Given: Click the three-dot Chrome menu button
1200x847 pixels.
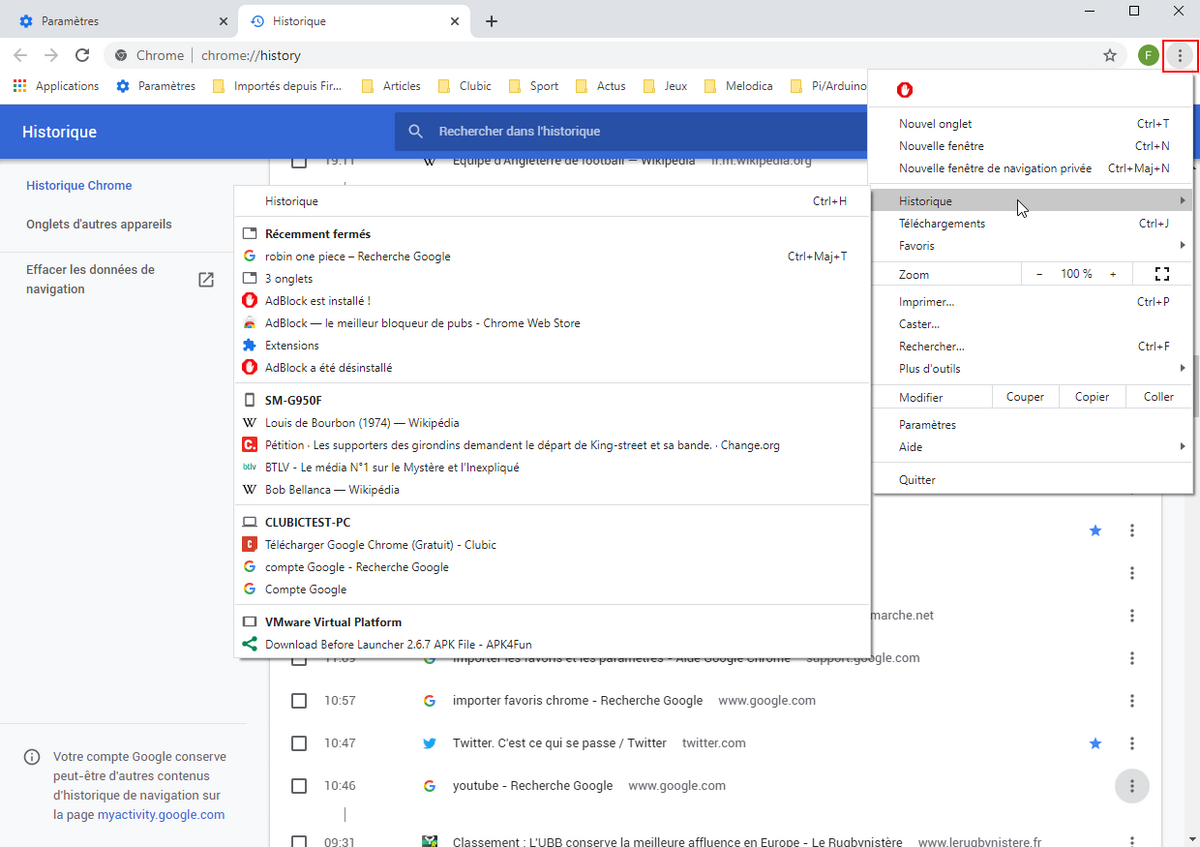Looking at the screenshot, I should (1180, 56).
